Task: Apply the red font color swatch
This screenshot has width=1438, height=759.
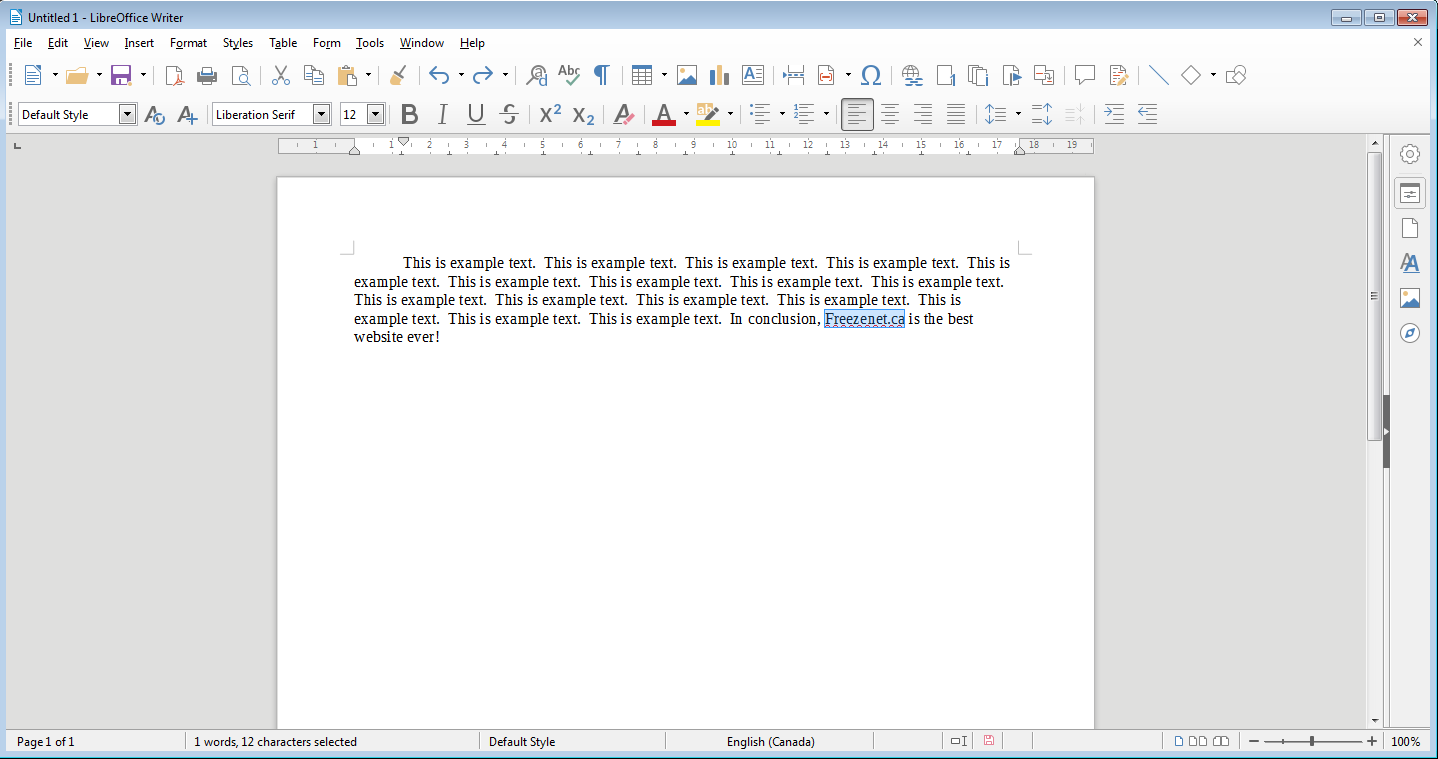Action: [x=663, y=115]
